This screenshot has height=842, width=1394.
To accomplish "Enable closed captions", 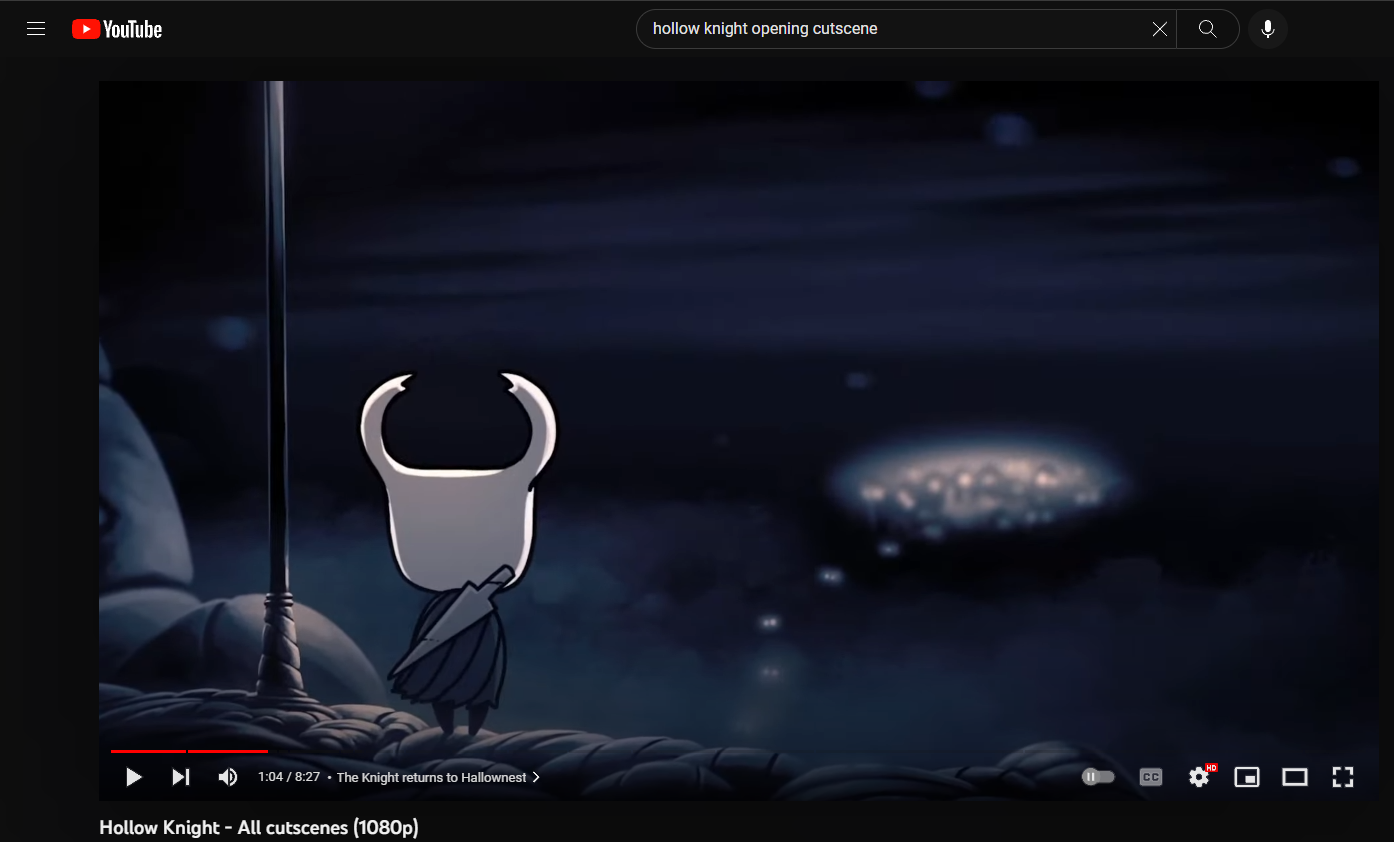I will pos(1150,776).
